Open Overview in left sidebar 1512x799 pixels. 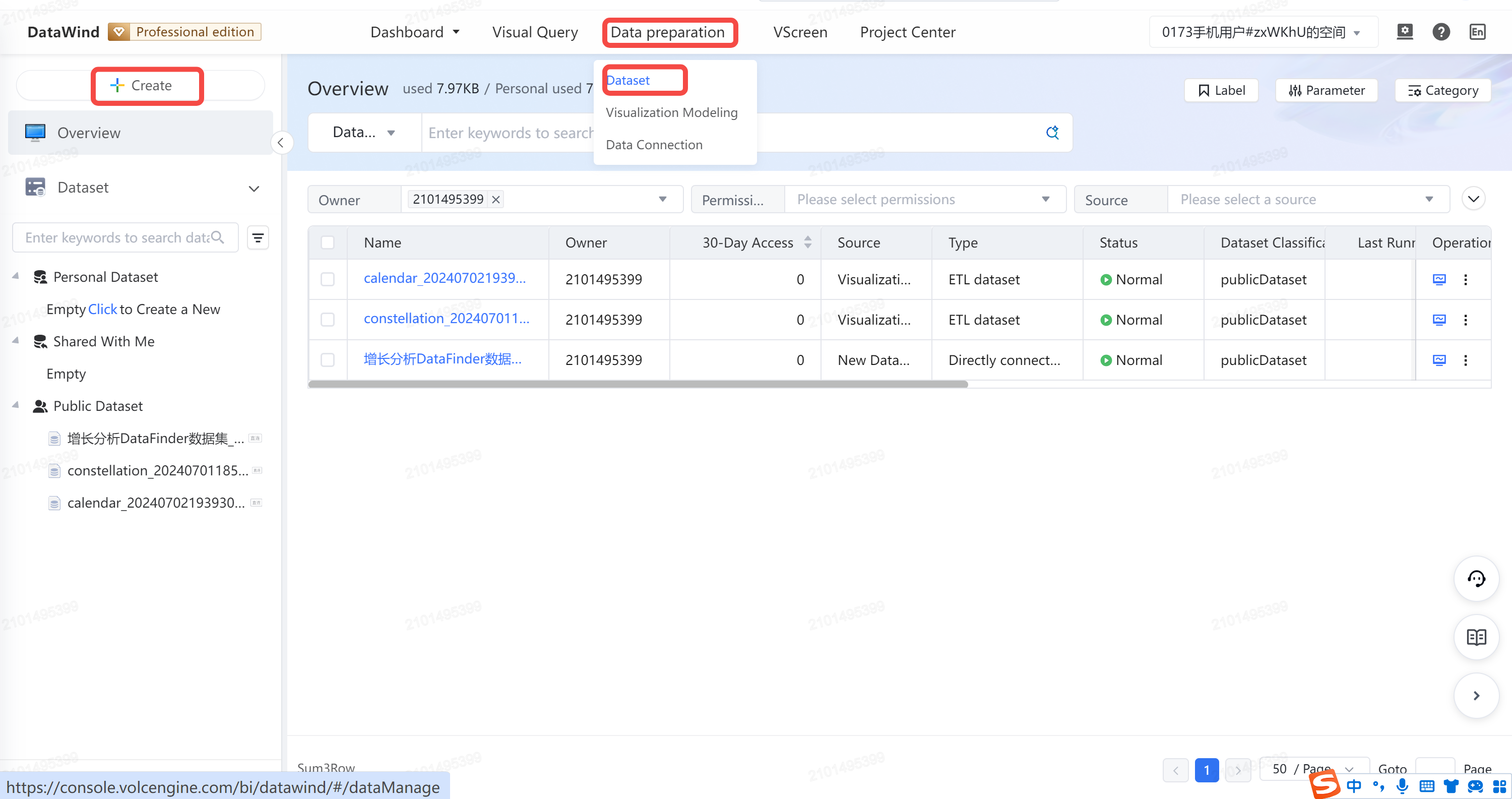click(x=141, y=133)
